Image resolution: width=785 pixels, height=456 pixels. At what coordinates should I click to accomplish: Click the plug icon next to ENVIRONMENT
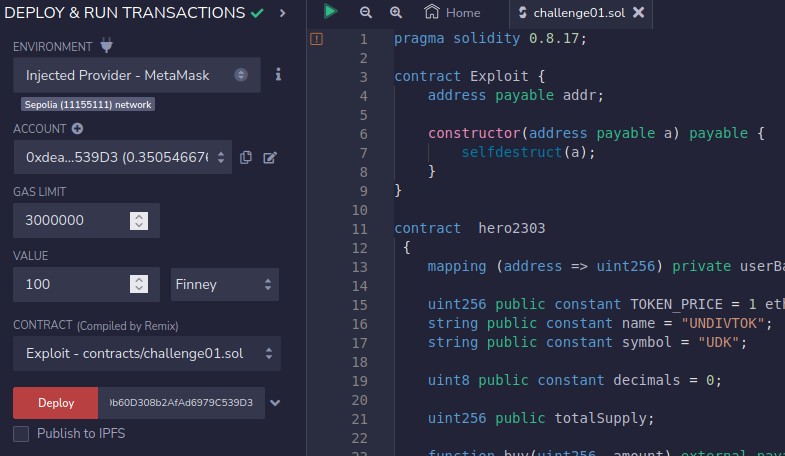pyautogui.click(x=106, y=46)
